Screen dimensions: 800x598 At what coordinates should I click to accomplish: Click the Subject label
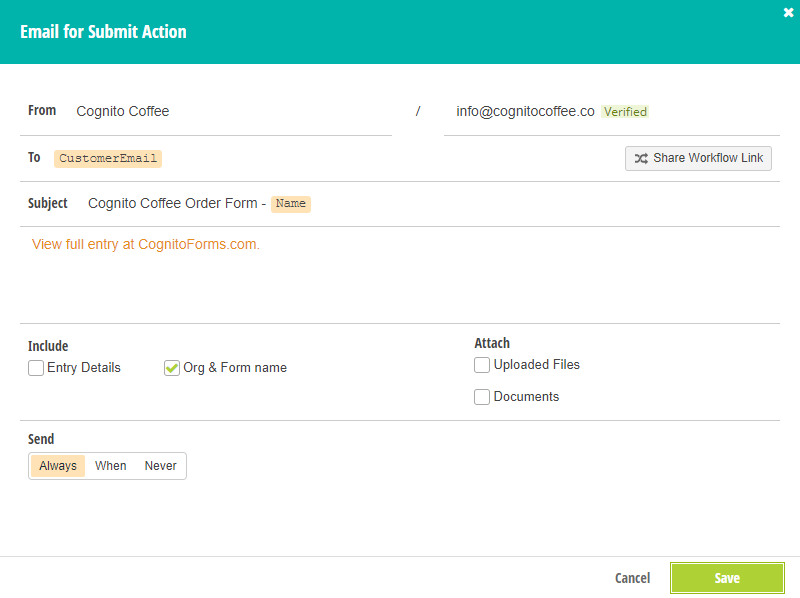[47, 203]
